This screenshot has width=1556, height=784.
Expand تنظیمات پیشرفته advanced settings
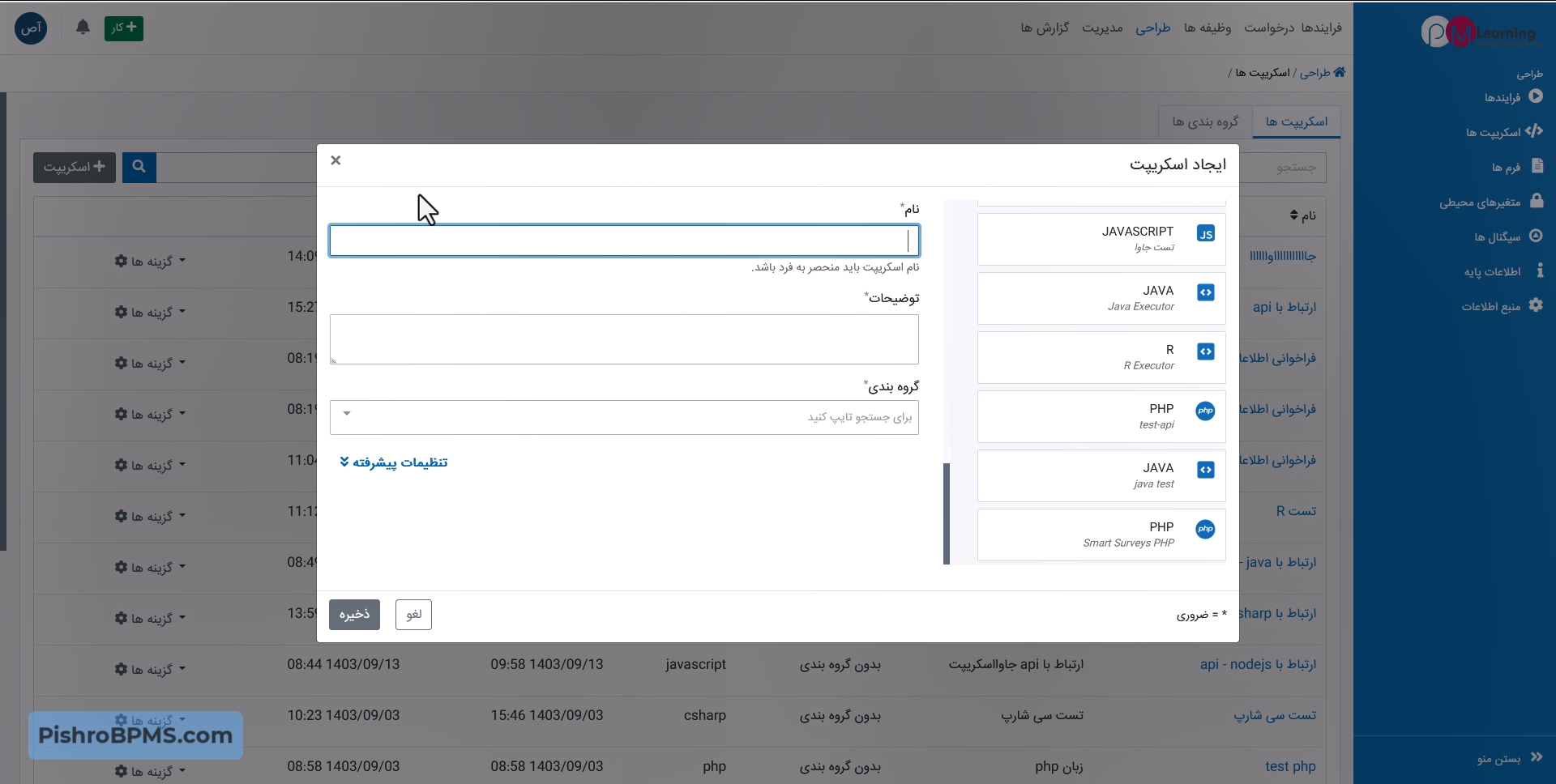point(394,462)
